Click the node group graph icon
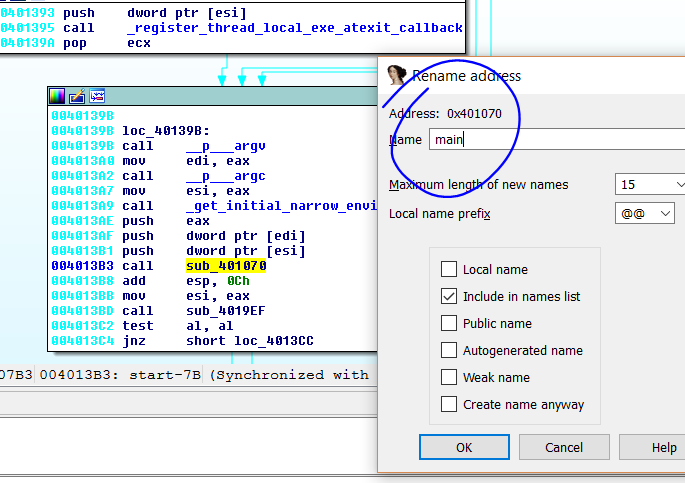The image size is (685, 483). pyautogui.click(x=97, y=96)
